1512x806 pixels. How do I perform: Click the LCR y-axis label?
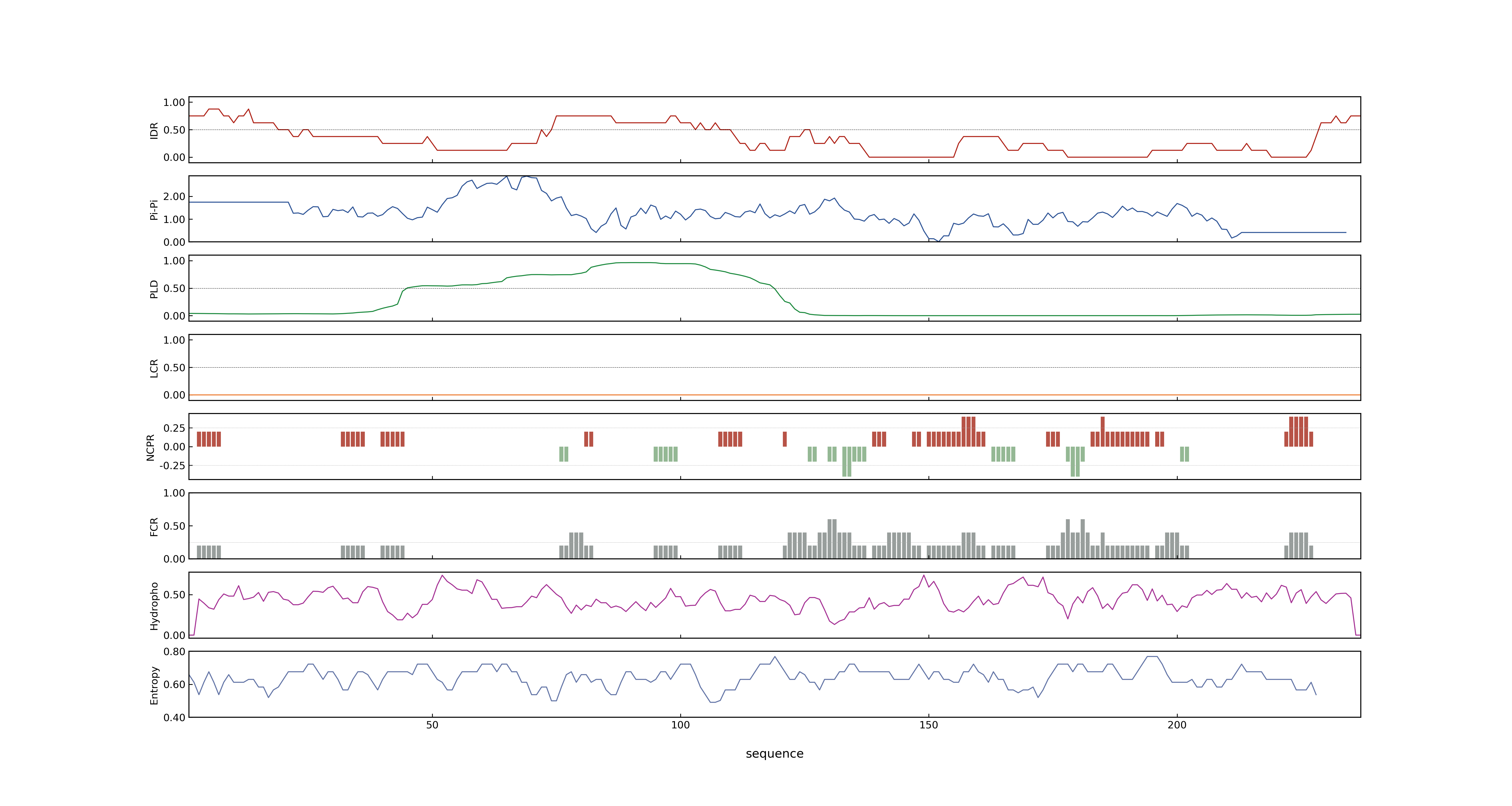154,368
